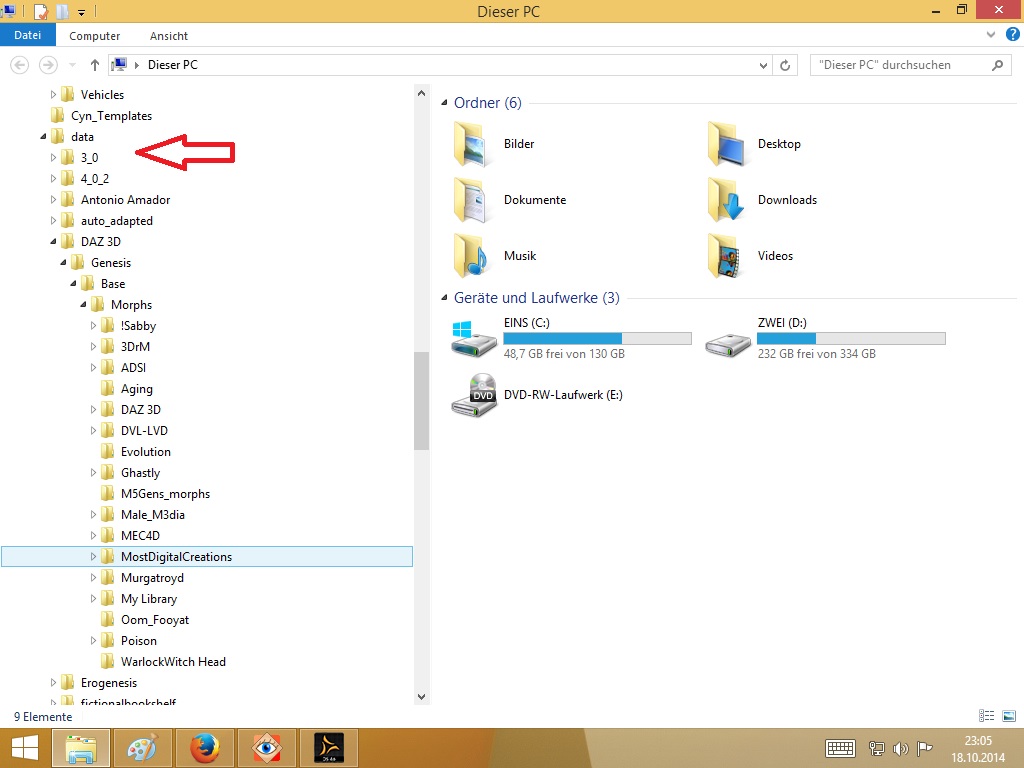Launch Firefox from the taskbar

click(x=204, y=748)
